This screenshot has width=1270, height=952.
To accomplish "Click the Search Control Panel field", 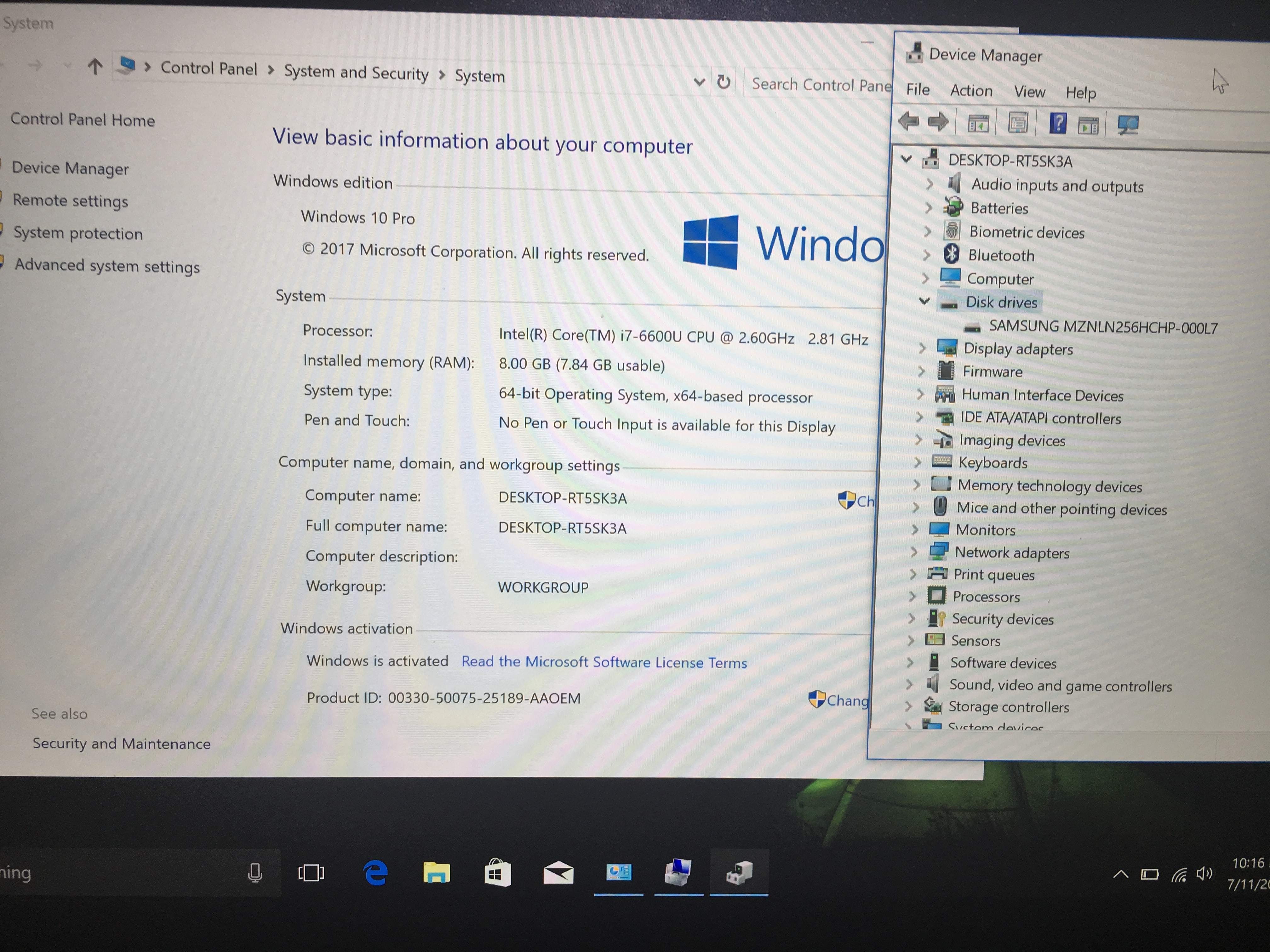I will pyautogui.click(x=819, y=84).
